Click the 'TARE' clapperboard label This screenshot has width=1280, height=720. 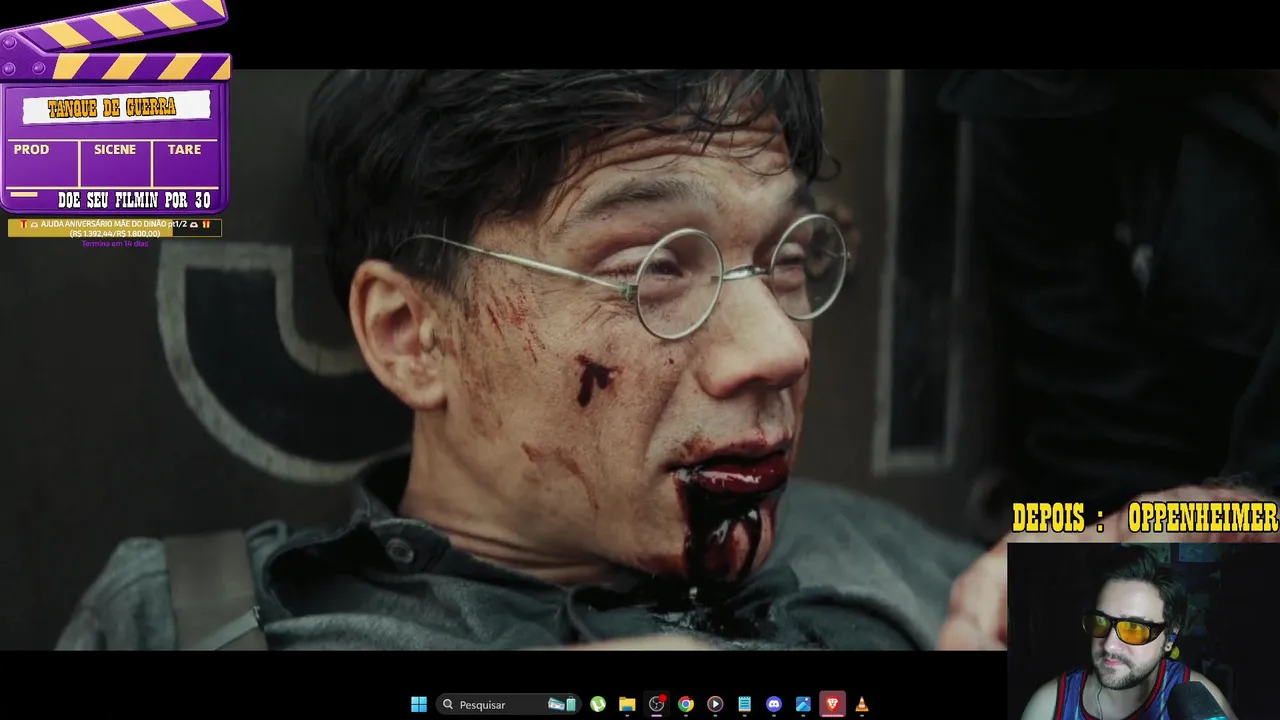coord(184,149)
